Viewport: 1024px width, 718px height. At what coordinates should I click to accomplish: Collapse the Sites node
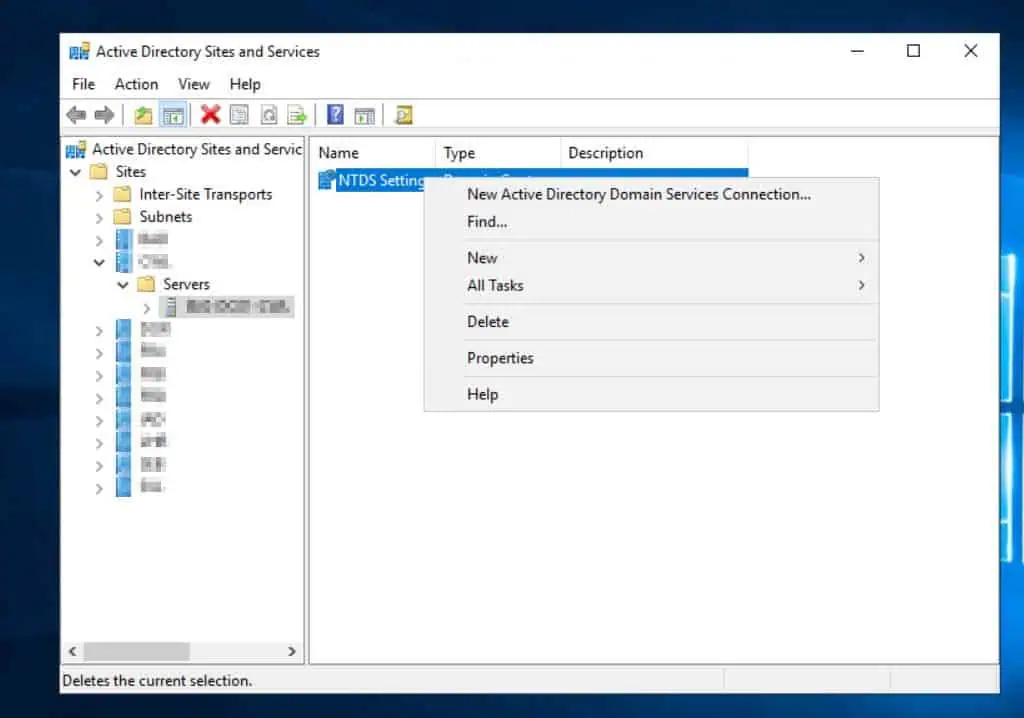click(76, 172)
